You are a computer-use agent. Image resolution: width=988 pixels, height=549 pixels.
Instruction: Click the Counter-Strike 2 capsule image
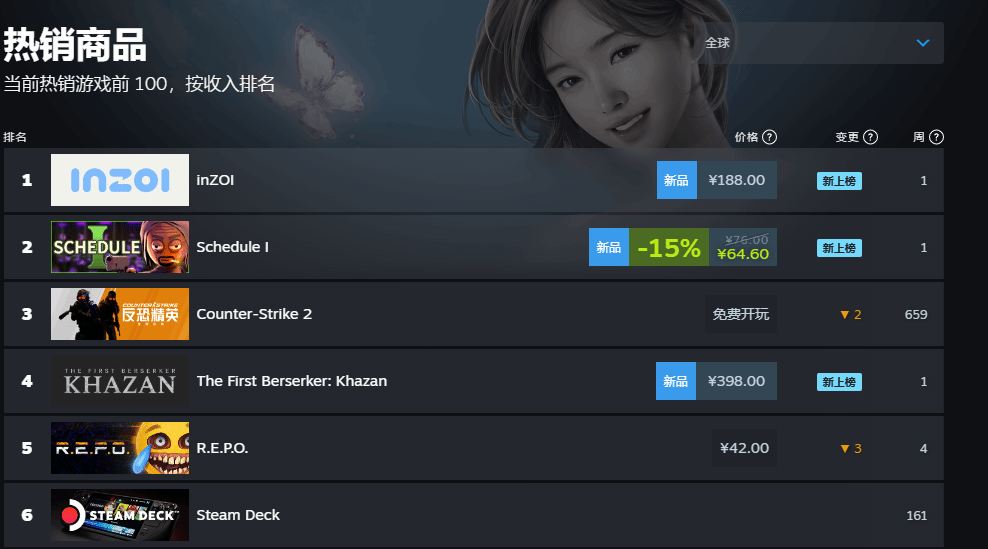pyautogui.click(x=120, y=314)
